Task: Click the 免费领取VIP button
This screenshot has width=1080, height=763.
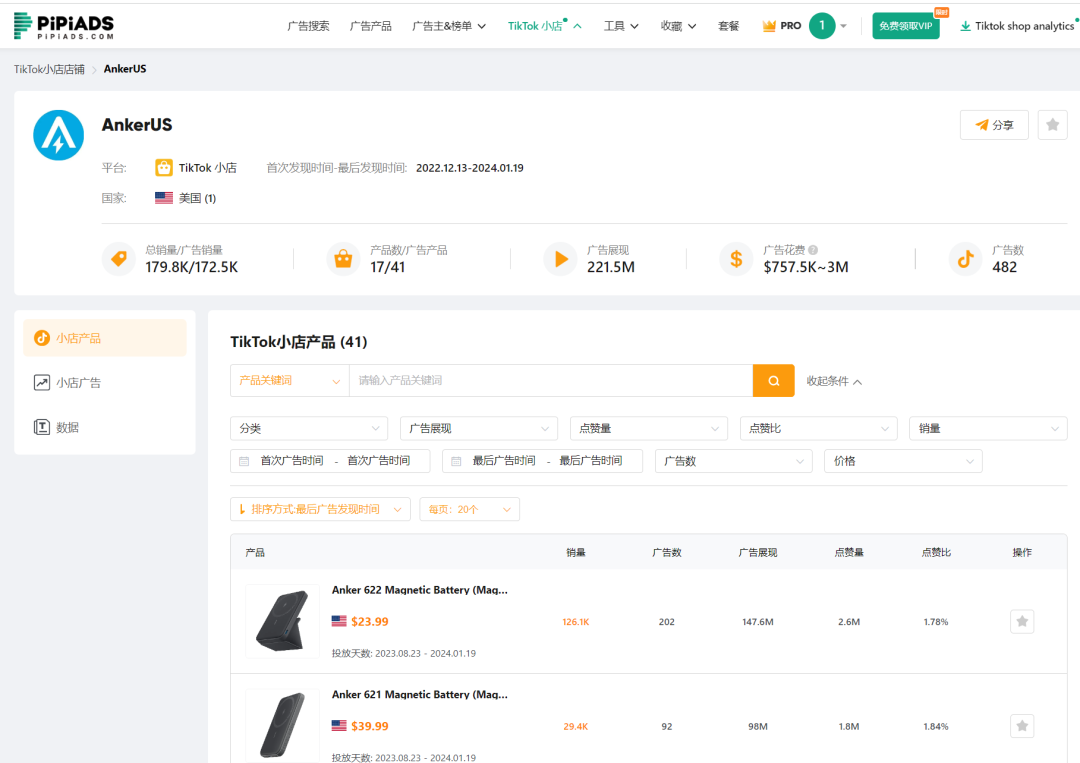Action: click(x=905, y=26)
